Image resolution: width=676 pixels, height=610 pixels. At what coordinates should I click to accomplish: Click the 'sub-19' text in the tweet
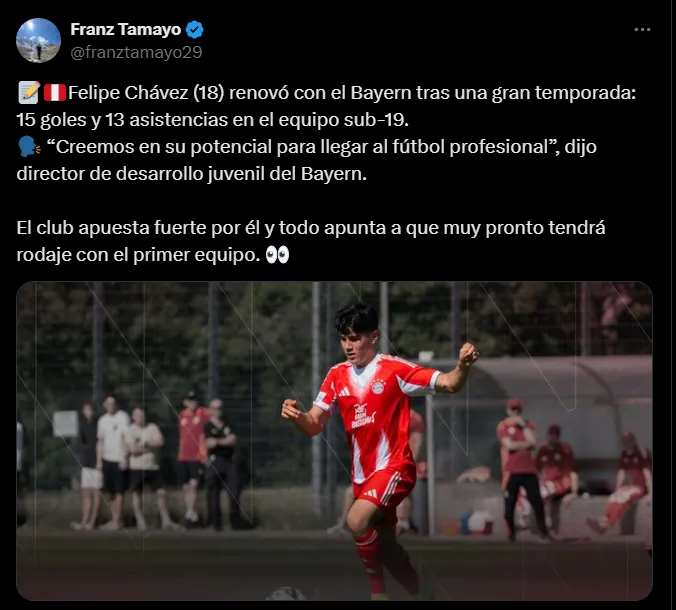point(375,120)
